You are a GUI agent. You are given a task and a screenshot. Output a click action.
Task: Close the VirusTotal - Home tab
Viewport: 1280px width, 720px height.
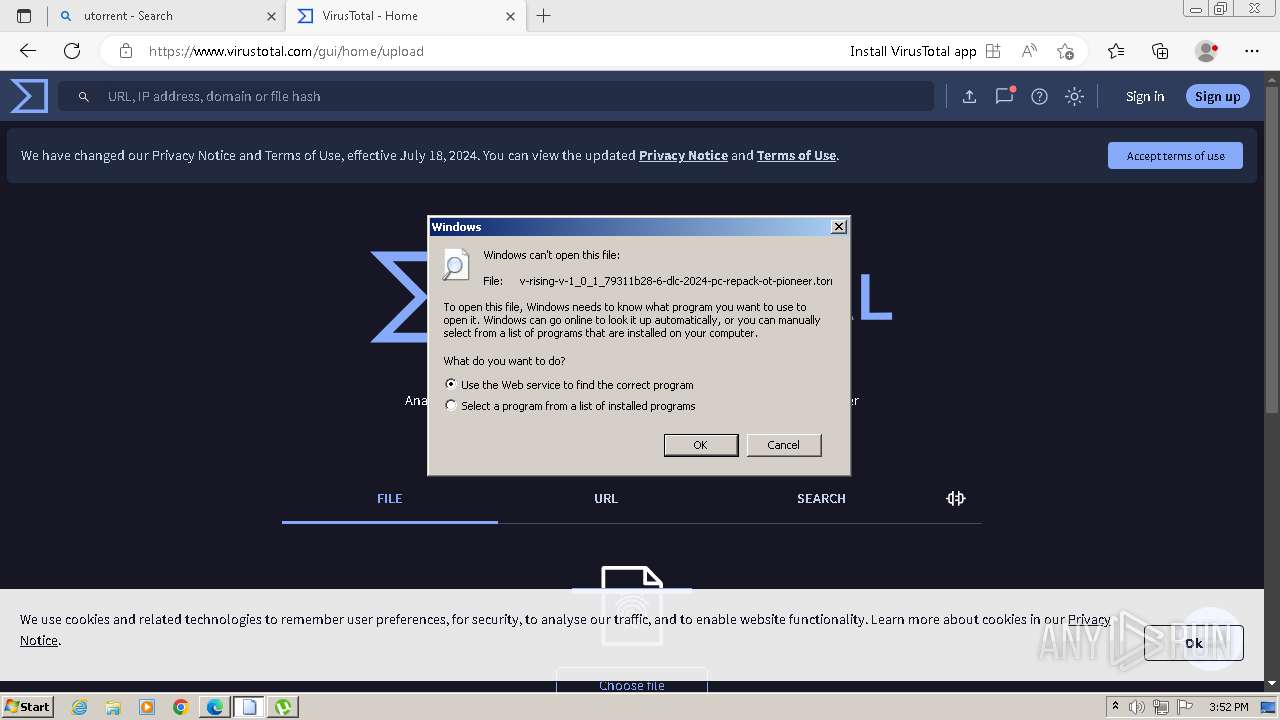(511, 16)
